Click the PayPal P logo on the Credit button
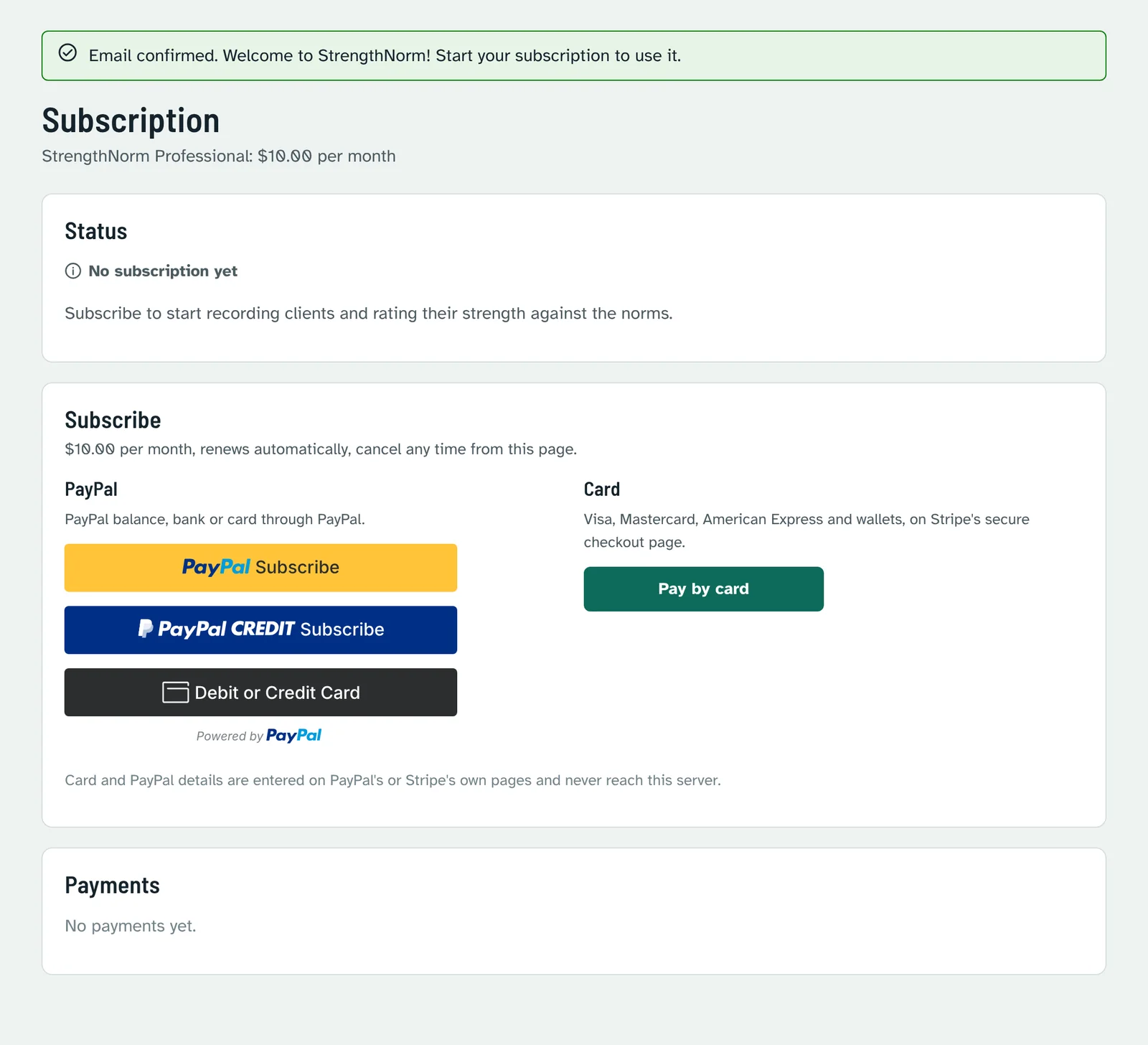1148x1045 pixels. (146, 629)
